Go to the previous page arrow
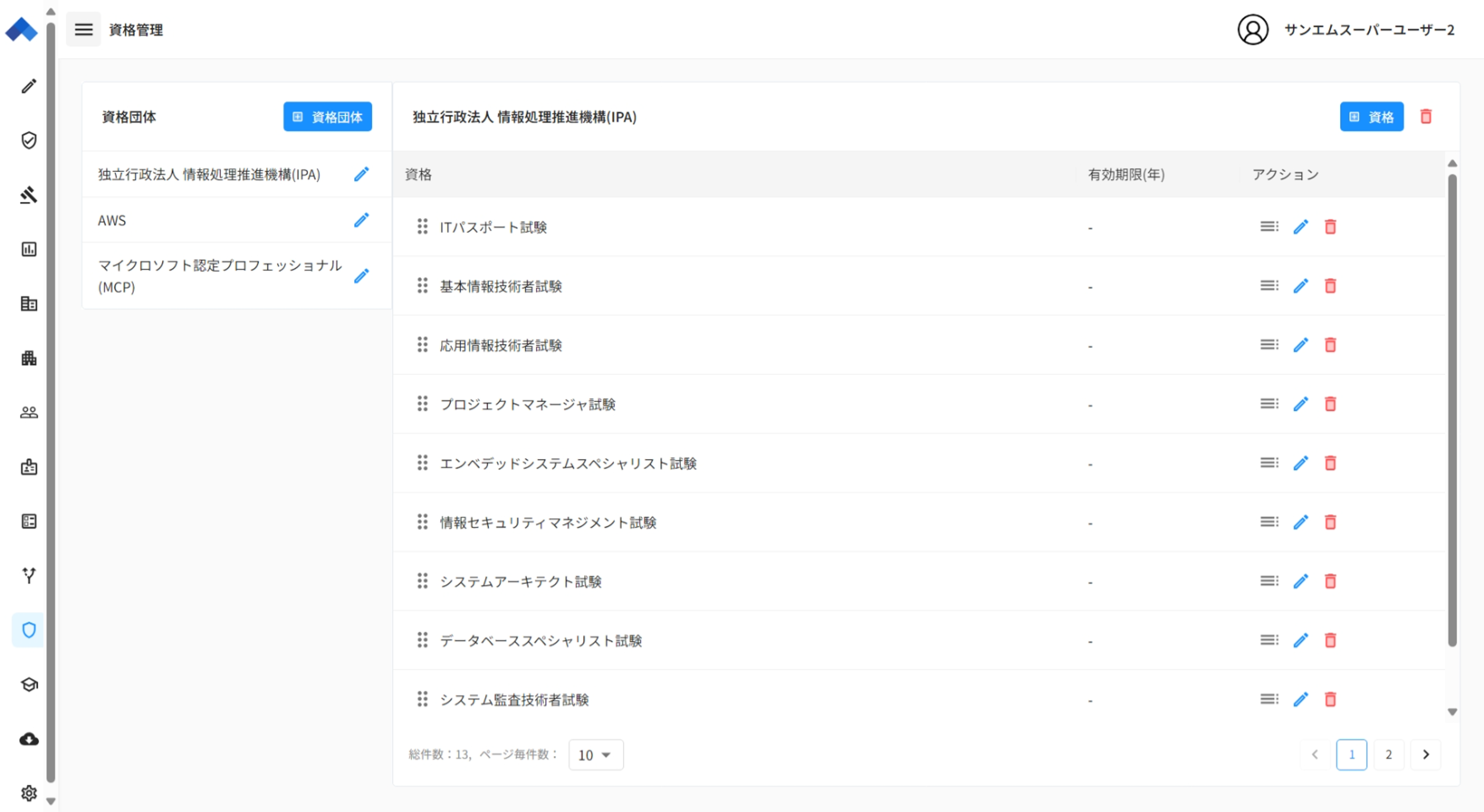The image size is (1484, 812). coord(1314,755)
